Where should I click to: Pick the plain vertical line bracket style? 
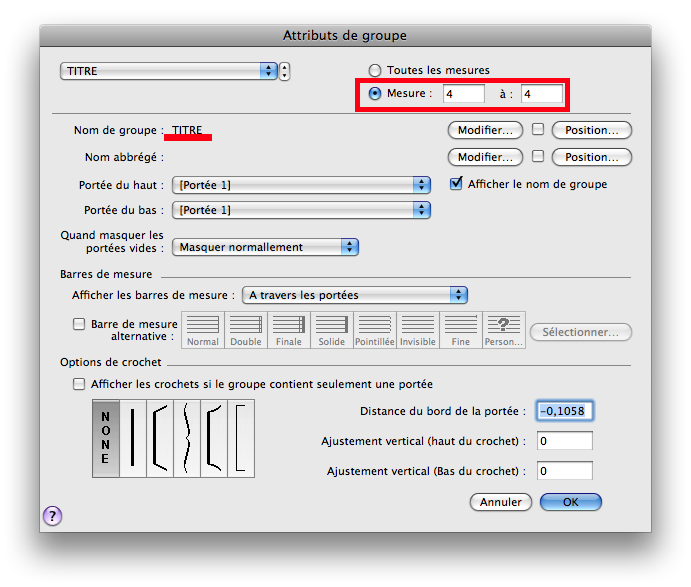click(x=132, y=438)
